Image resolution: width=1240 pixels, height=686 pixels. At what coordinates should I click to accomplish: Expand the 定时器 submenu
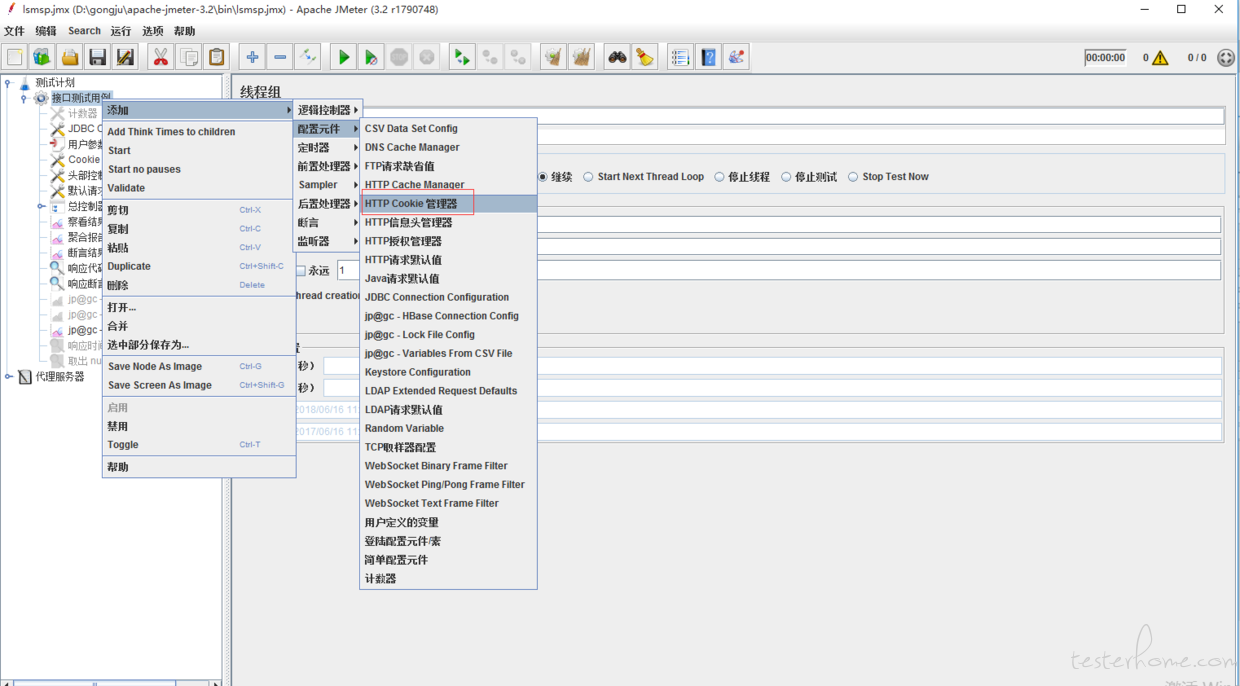click(x=327, y=148)
